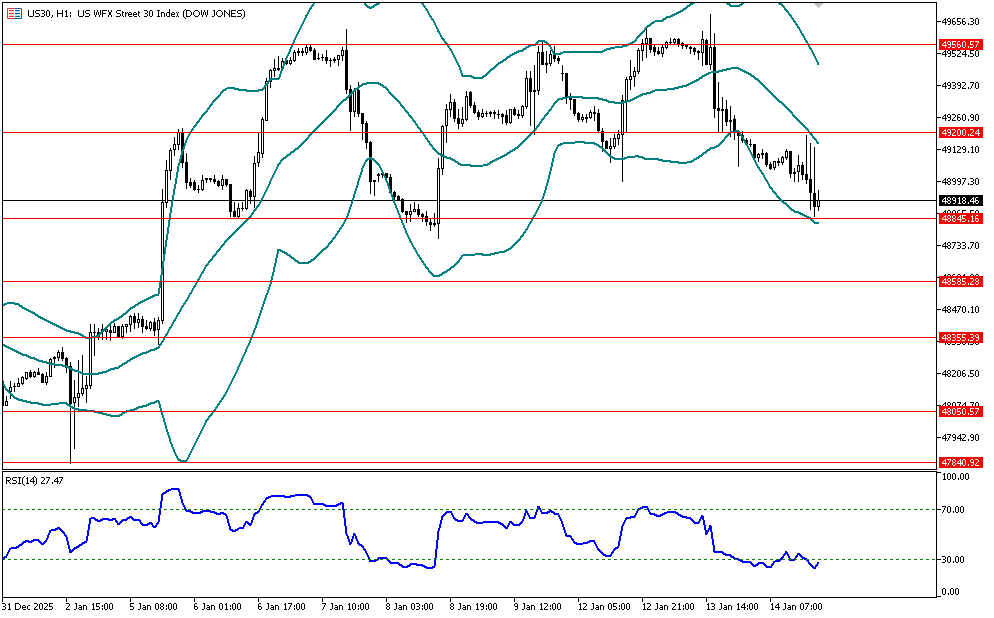The height and width of the screenshot is (618, 994).
Task: Click the gray chart shift triangle marker
Action: point(820,6)
